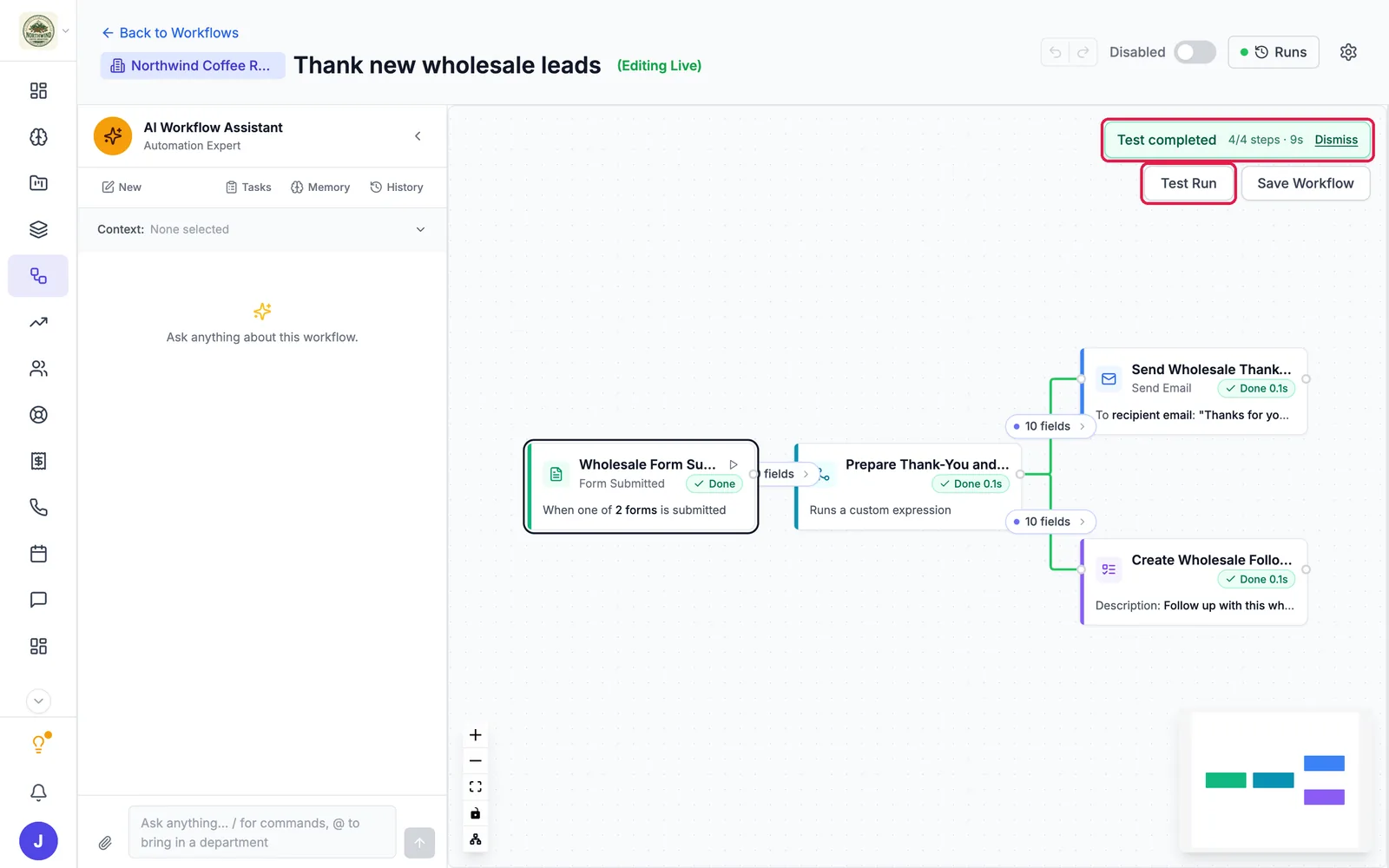Screen dimensions: 1389x868
Task: Click the undo arrow in the header
Action: 1056,52
